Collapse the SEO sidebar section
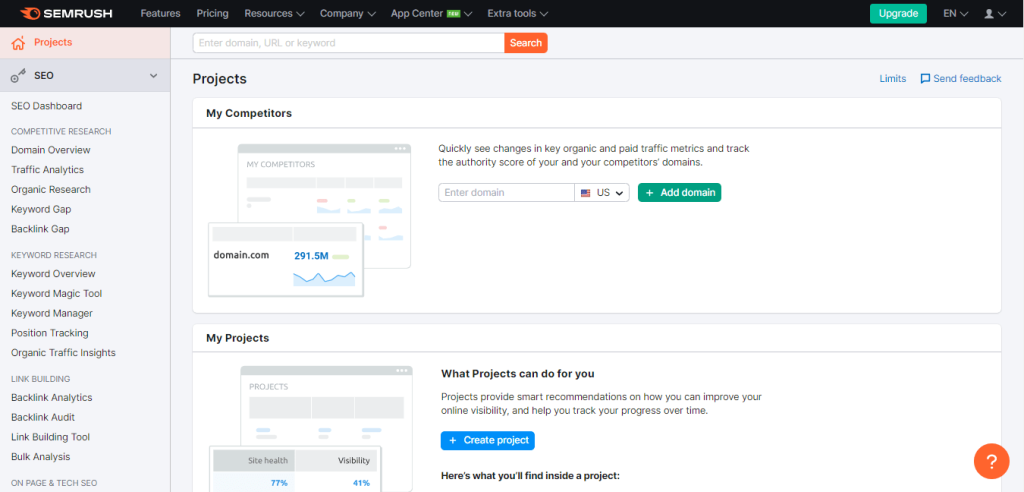 (x=153, y=76)
